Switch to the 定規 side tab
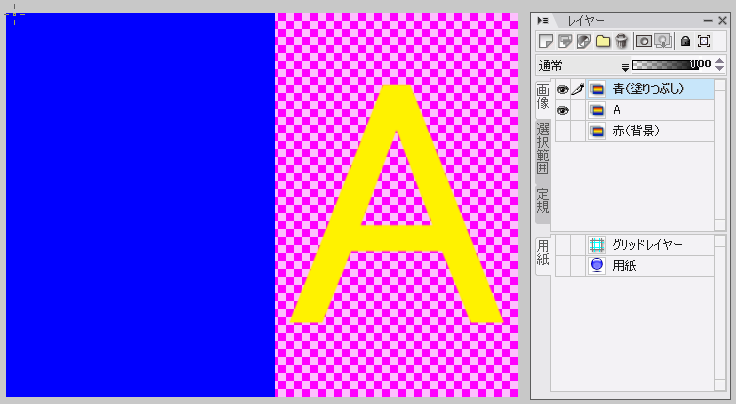 [x=543, y=201]
